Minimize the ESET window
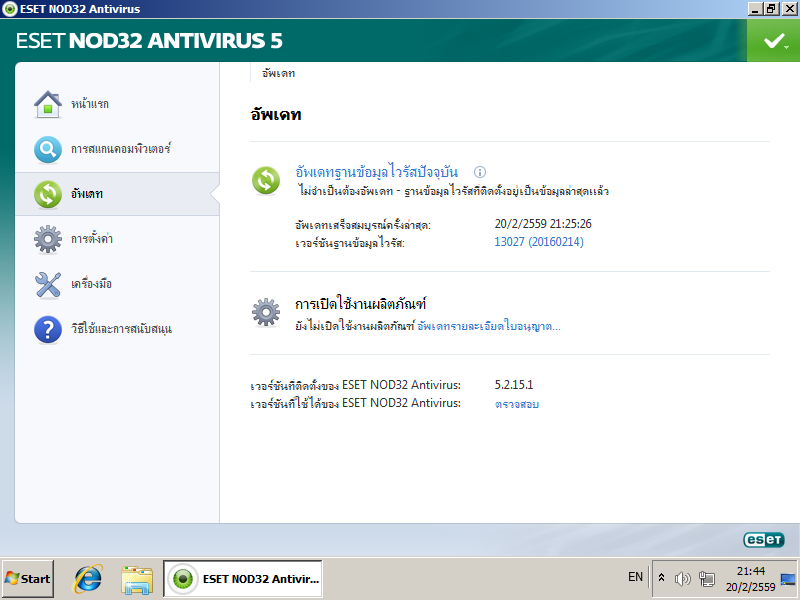 click(x=756, y=8)
